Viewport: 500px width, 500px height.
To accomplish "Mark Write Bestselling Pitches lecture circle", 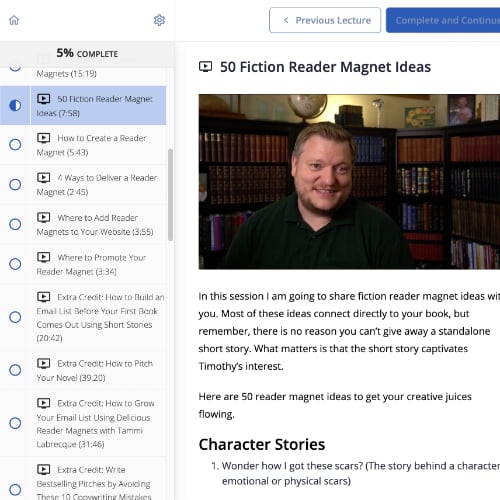I will pyautogui.click(x=15, y=490).
